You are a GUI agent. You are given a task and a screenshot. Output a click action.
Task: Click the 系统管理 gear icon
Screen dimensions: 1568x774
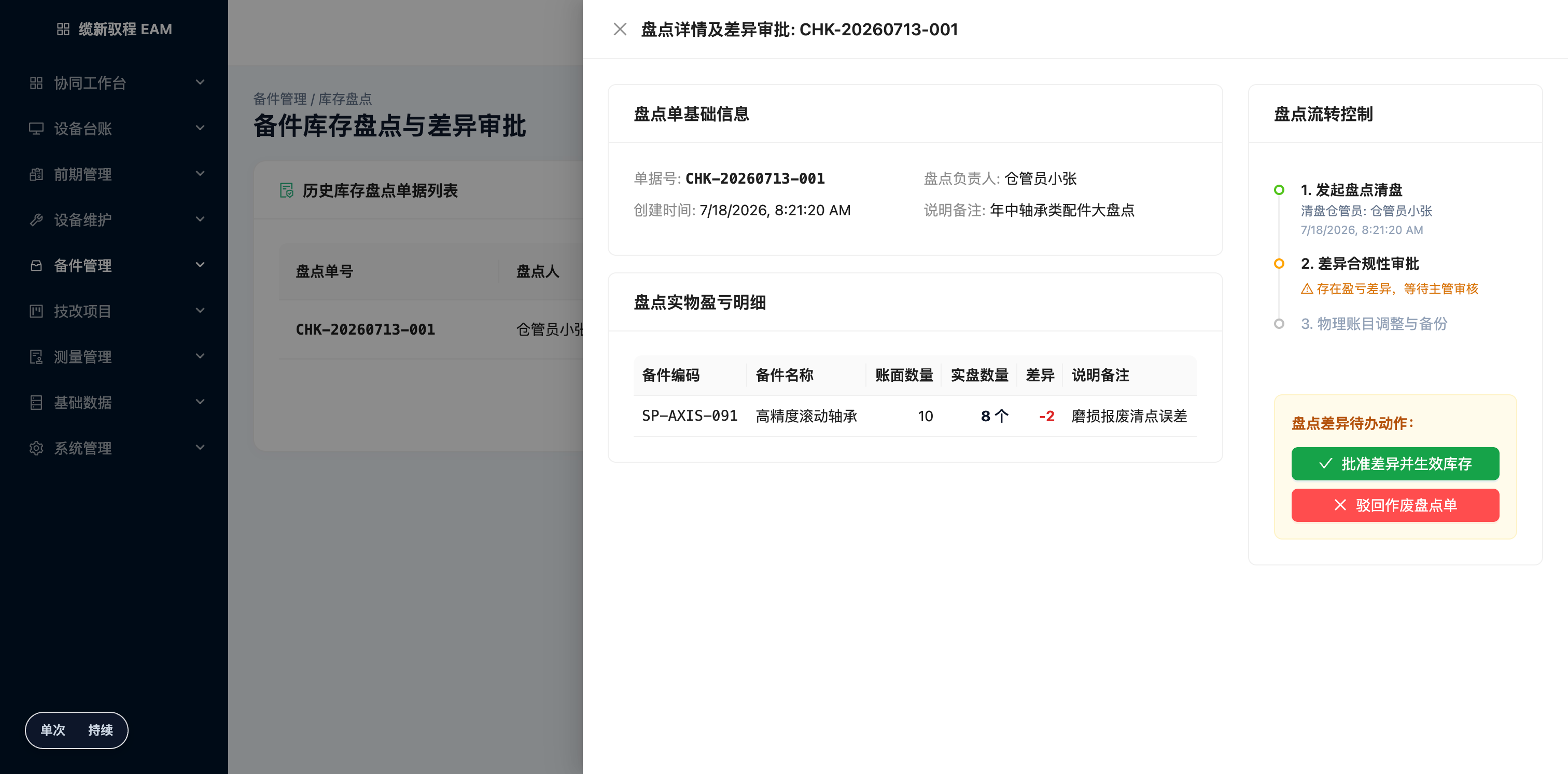[36, 448]
